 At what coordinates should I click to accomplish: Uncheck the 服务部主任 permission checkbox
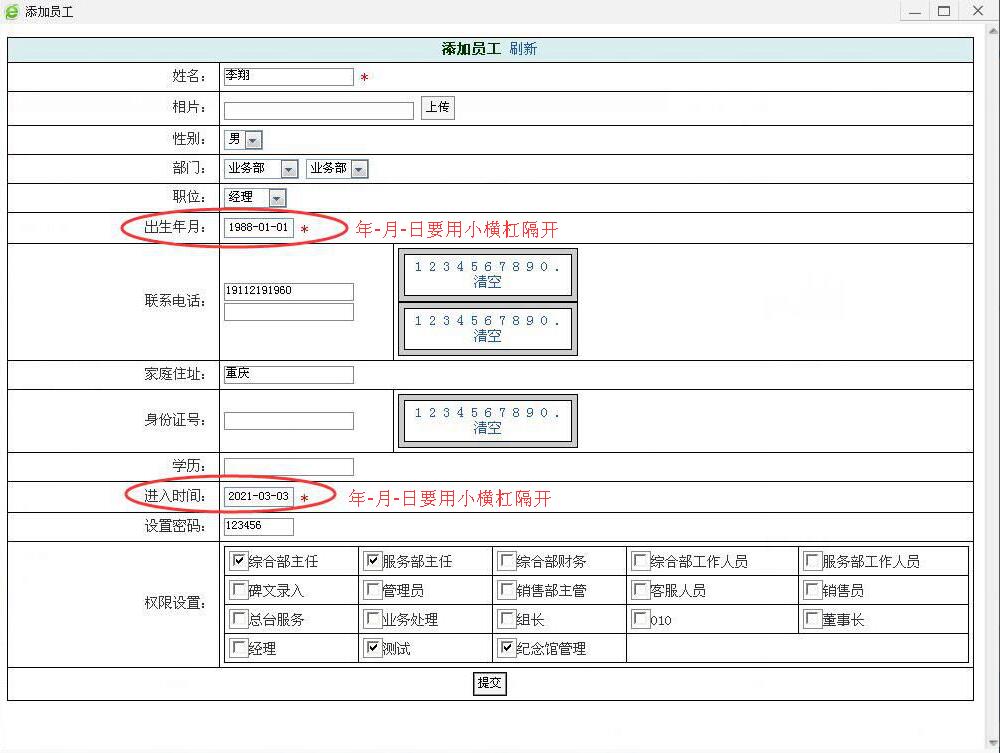tap(373, 561)
